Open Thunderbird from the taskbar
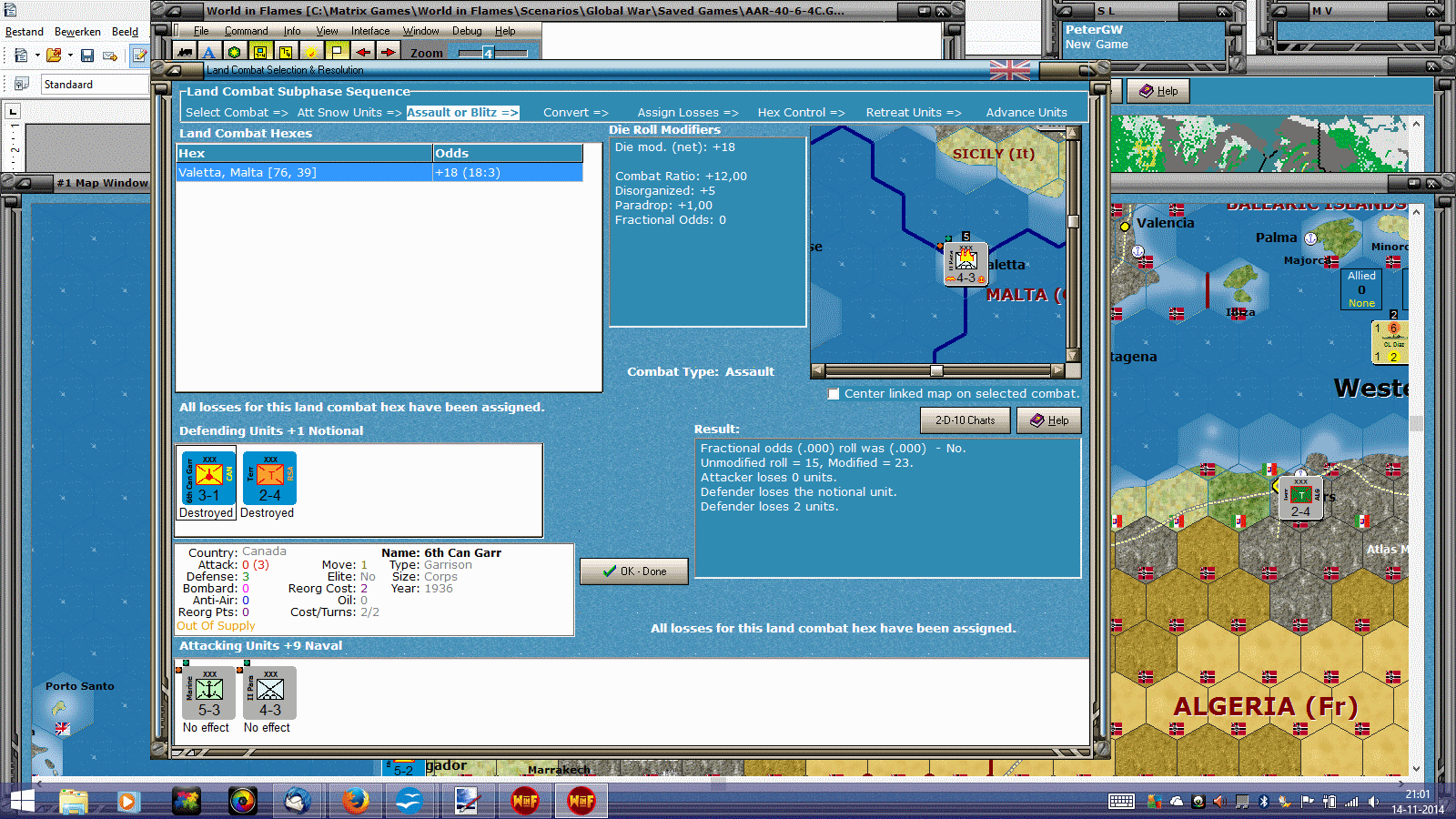Image resolution: width=1456 pixels, height=819 pixels. [x=298, y=801]
